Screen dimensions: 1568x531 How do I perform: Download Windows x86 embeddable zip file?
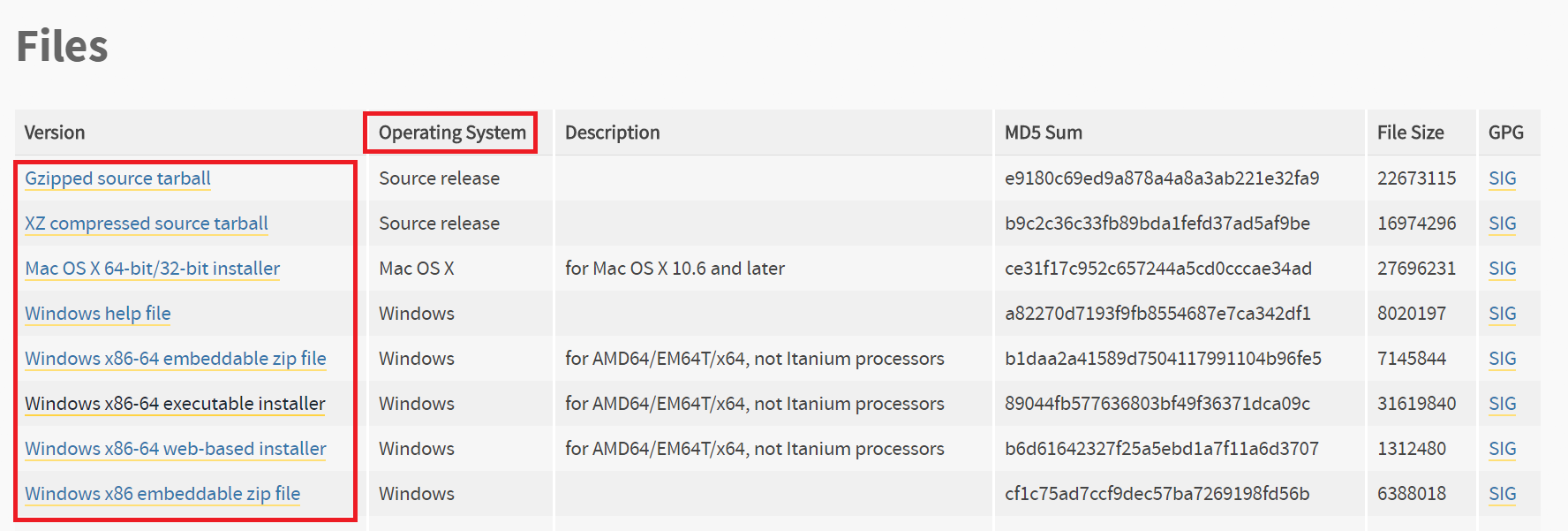tap(162, 494)
